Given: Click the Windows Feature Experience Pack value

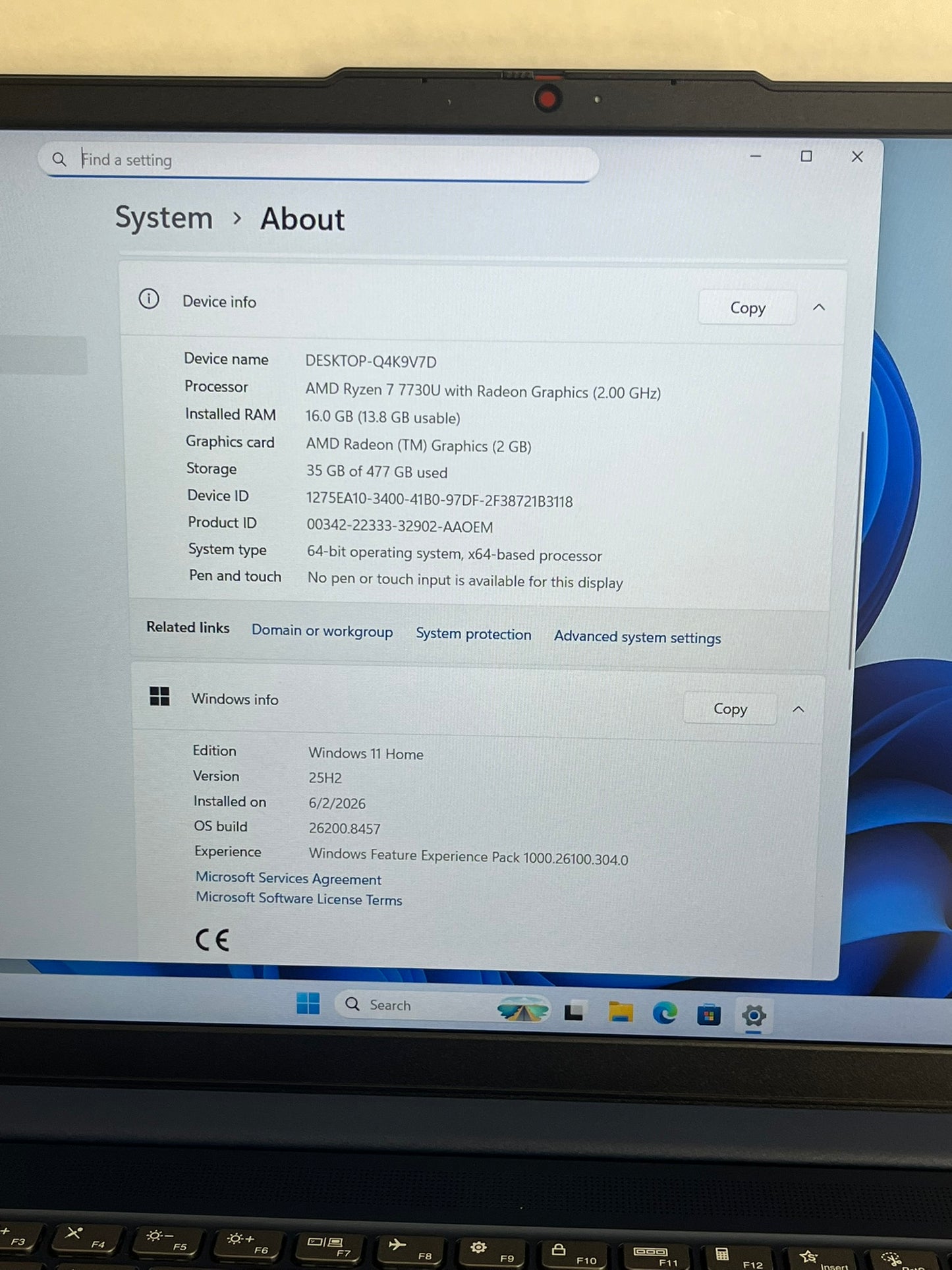Looking at the screenshot, I should coord(468,856).
